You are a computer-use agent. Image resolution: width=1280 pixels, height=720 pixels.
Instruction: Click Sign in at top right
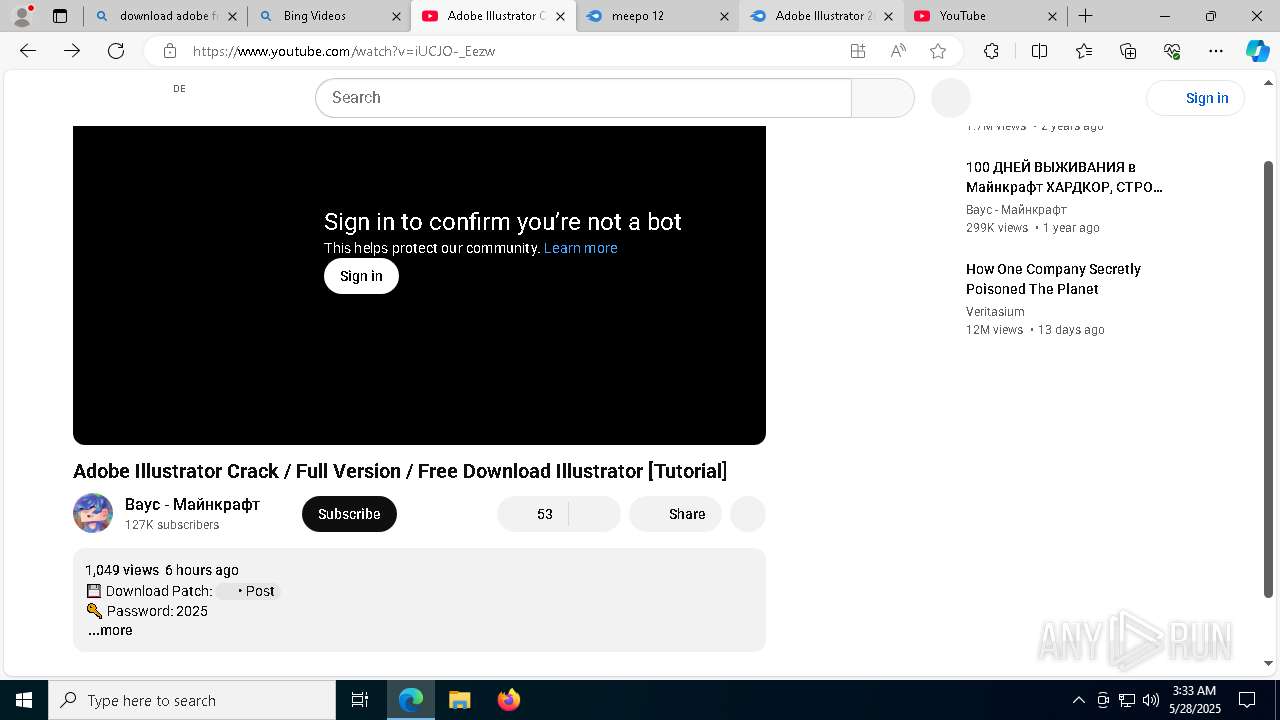point(1196,98)
